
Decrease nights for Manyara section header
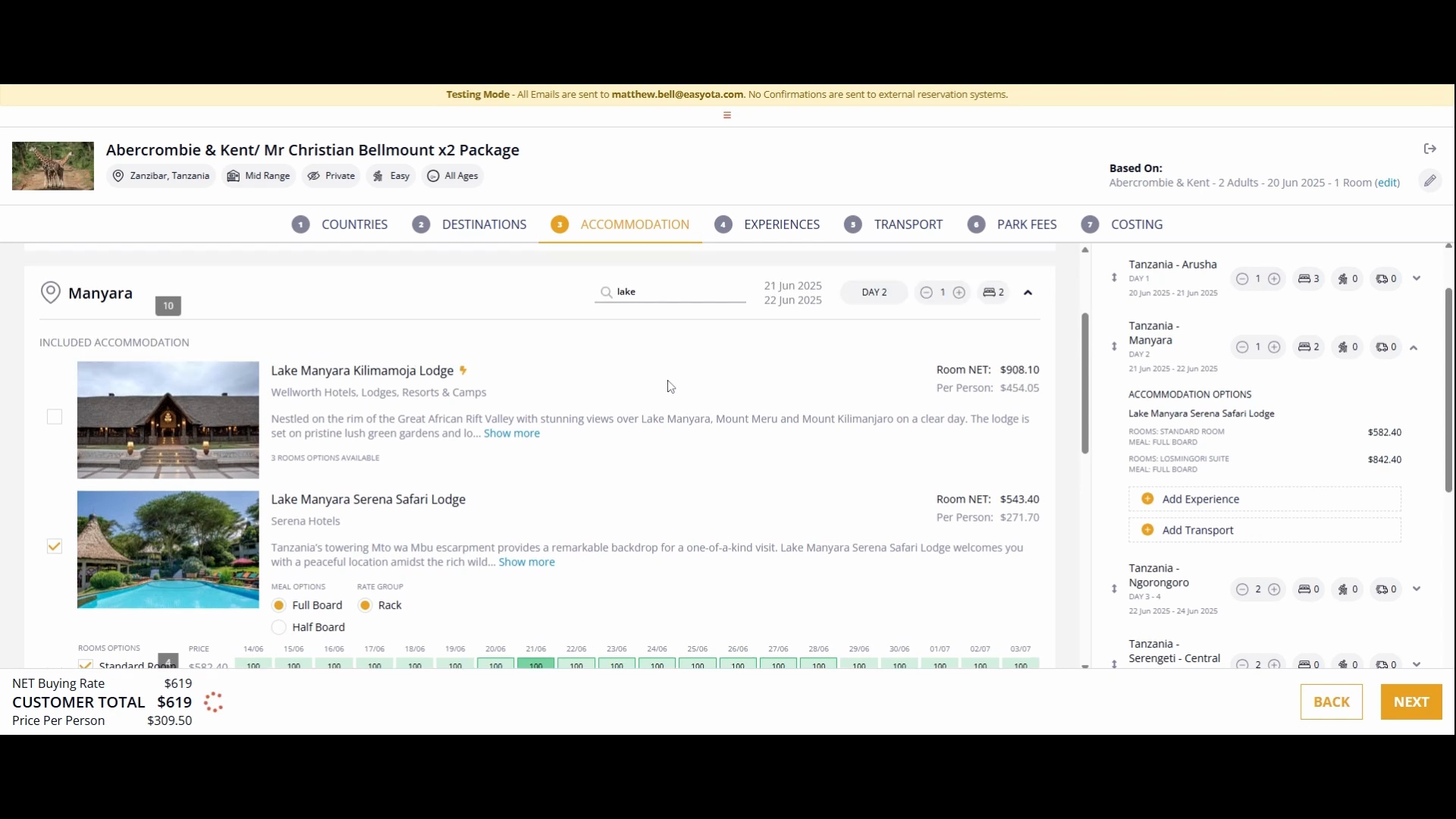point(926,293)
